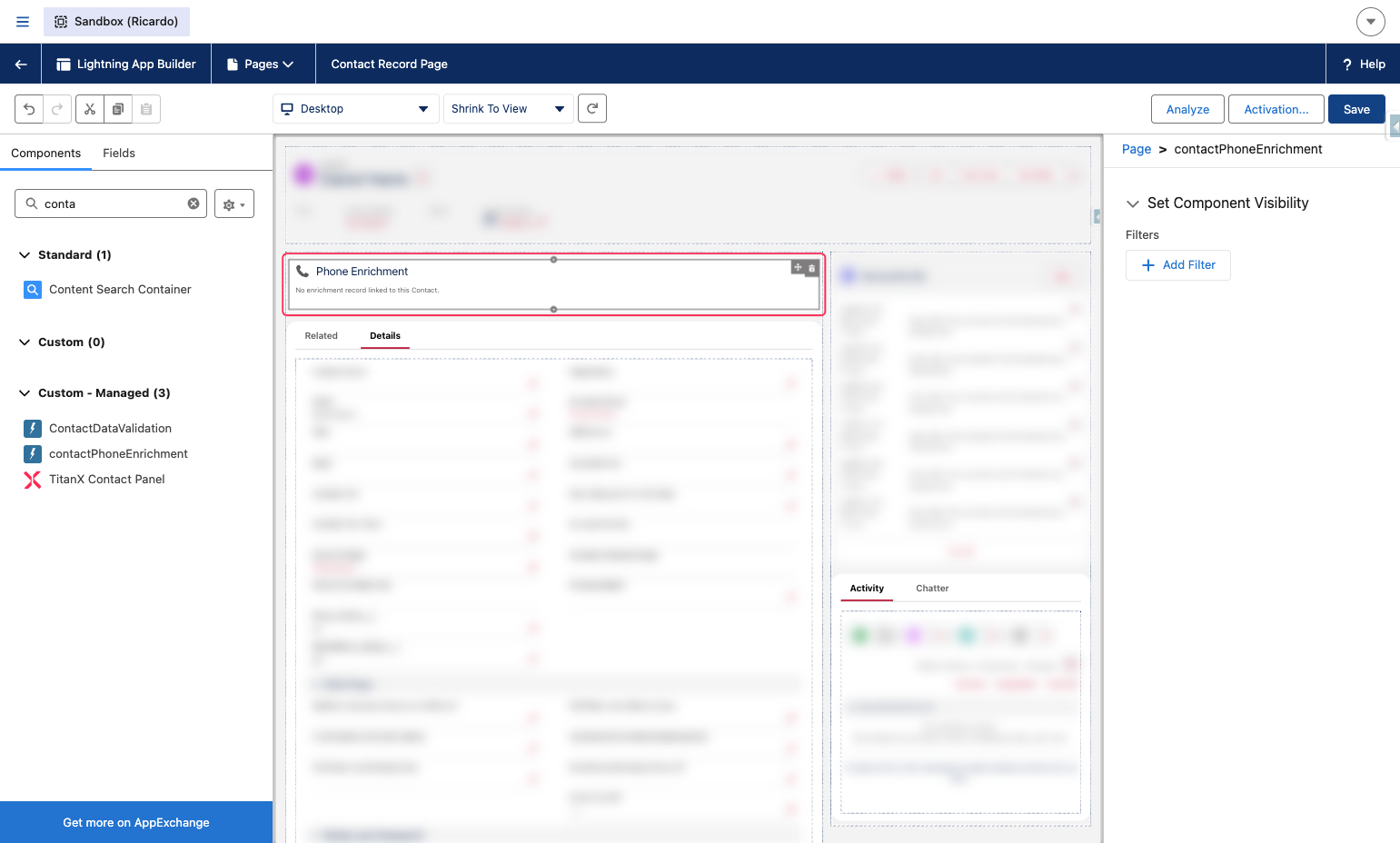Viewport: 1400px width, 843px height.
Task: Open the Details tab on canvas
Action: click(385, 336)
